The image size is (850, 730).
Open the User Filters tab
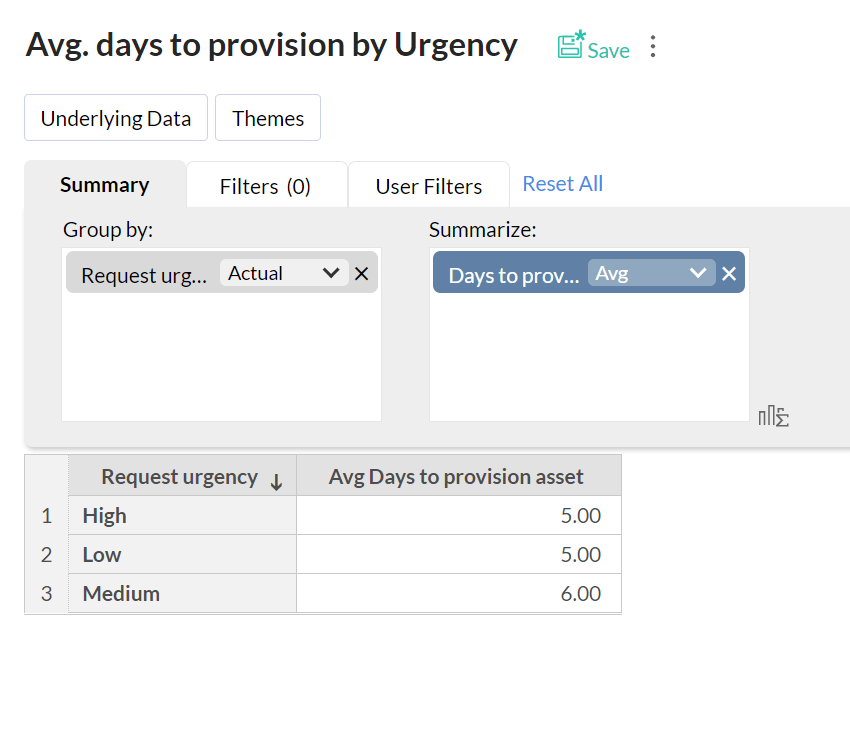click(428, 187)
